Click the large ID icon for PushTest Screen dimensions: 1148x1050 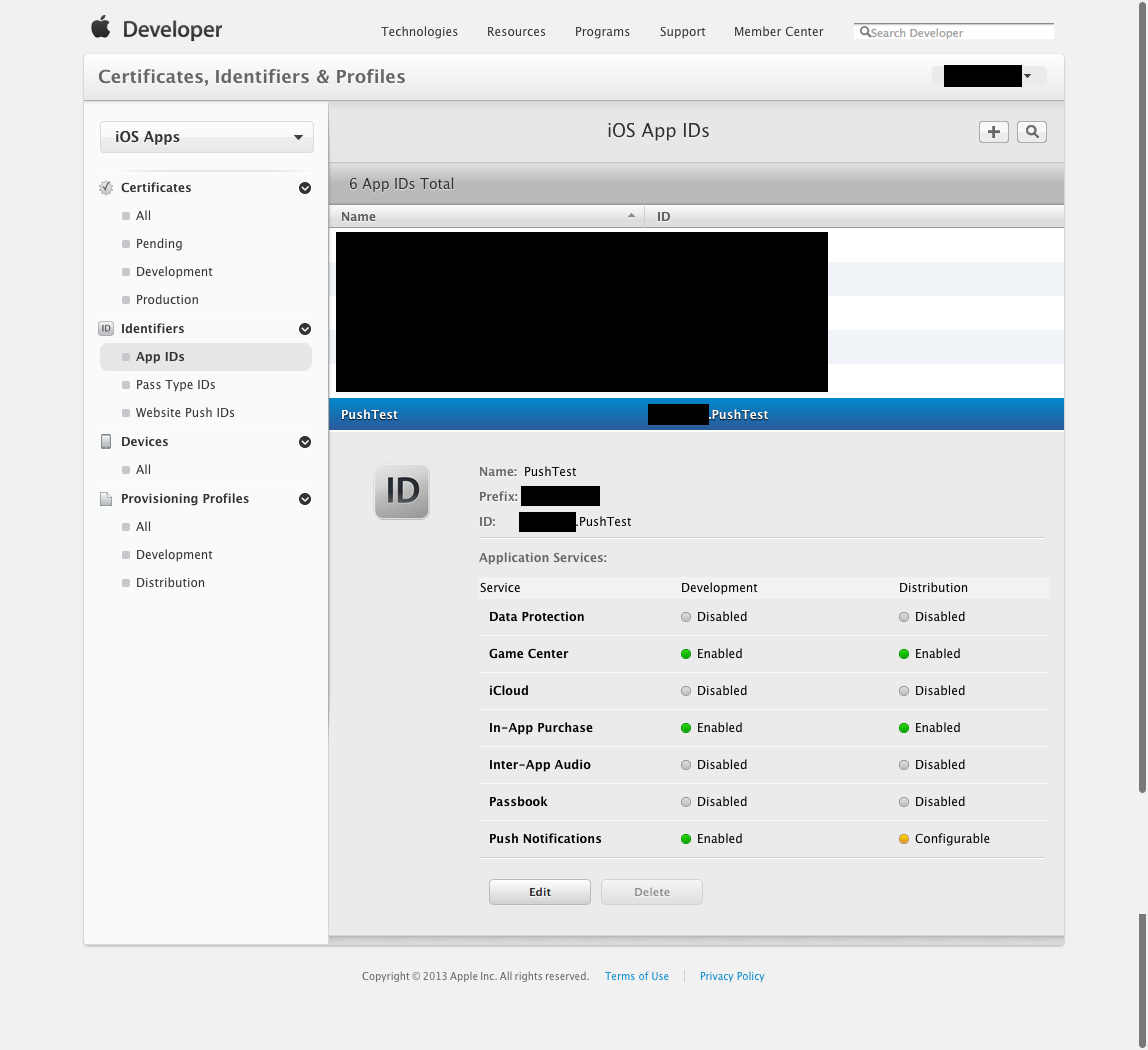tap(402, 491)
